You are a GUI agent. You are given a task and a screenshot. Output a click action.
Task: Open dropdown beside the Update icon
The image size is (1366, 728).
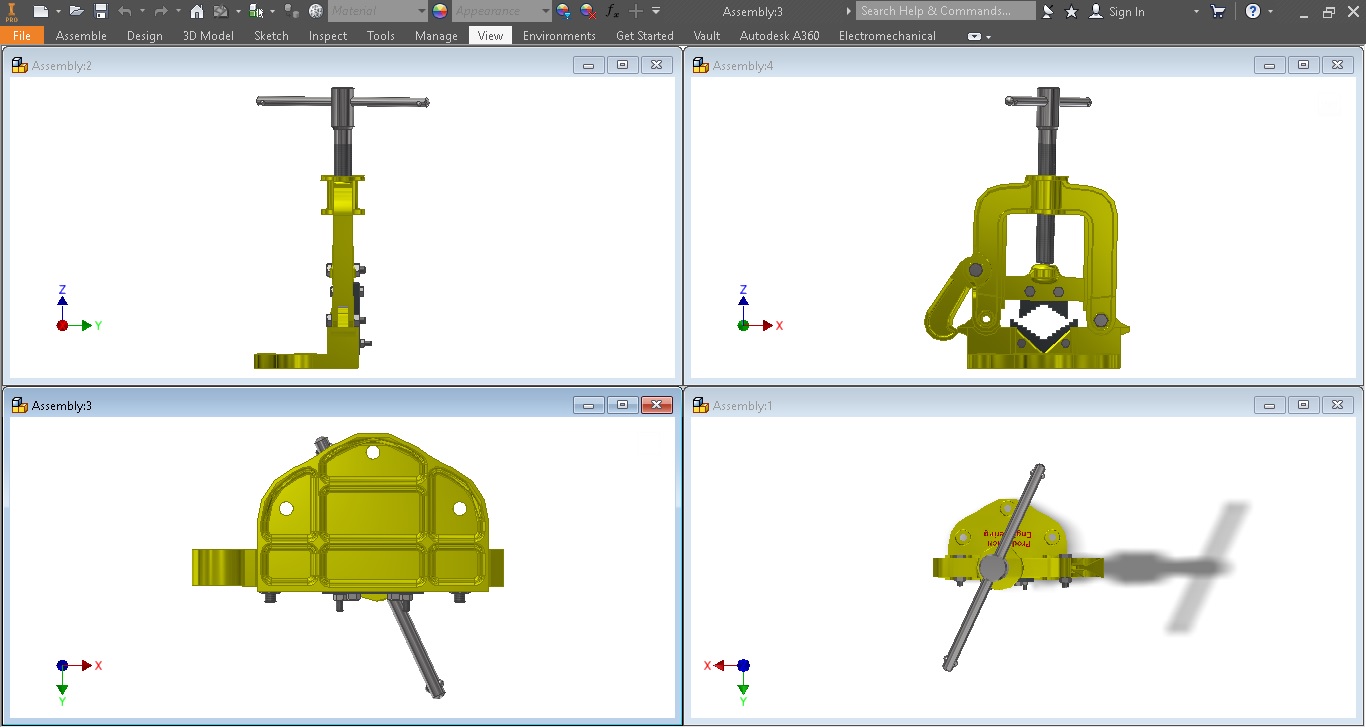[238, 11]
